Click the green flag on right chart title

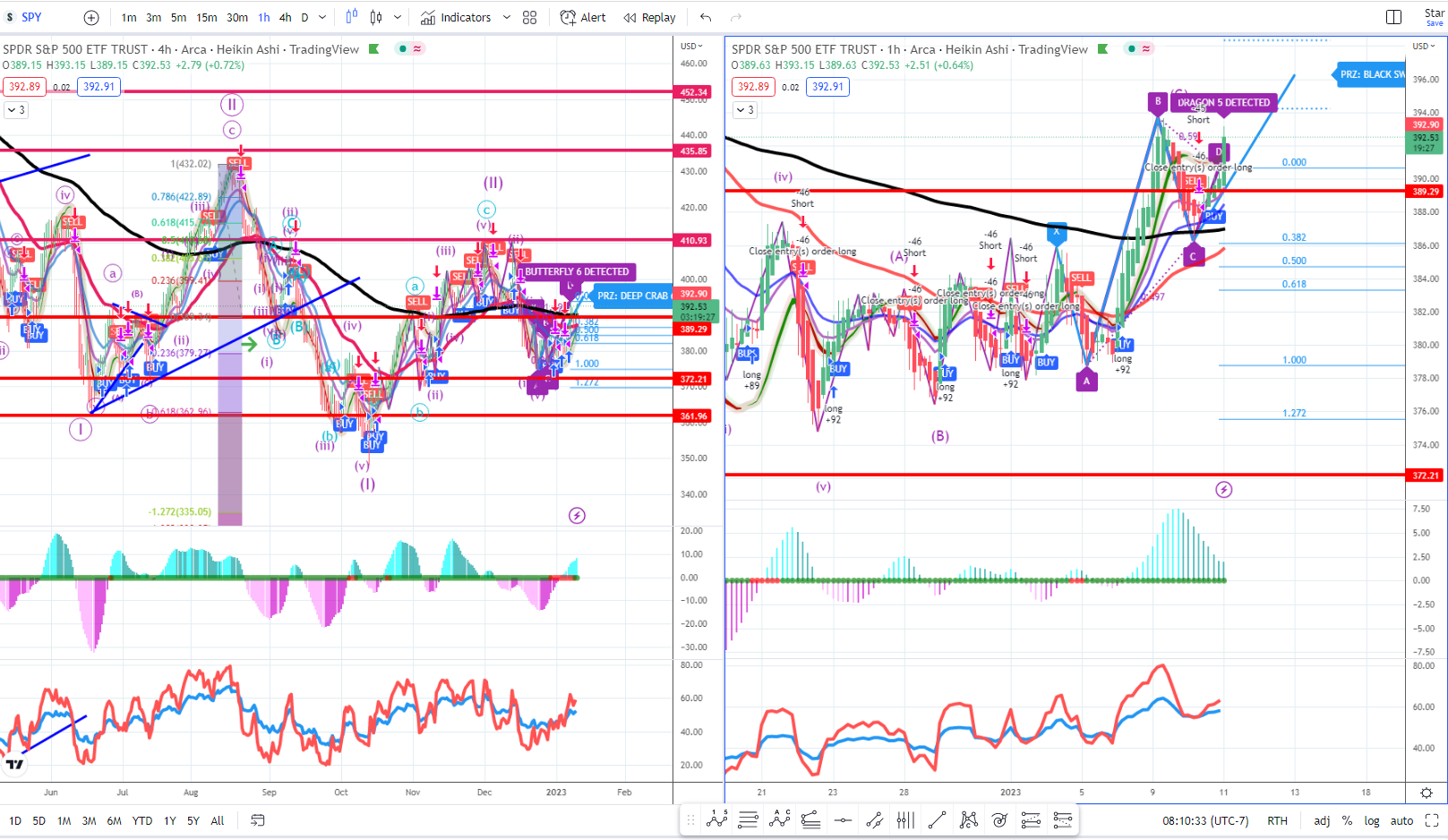(x=1103, y=49)
